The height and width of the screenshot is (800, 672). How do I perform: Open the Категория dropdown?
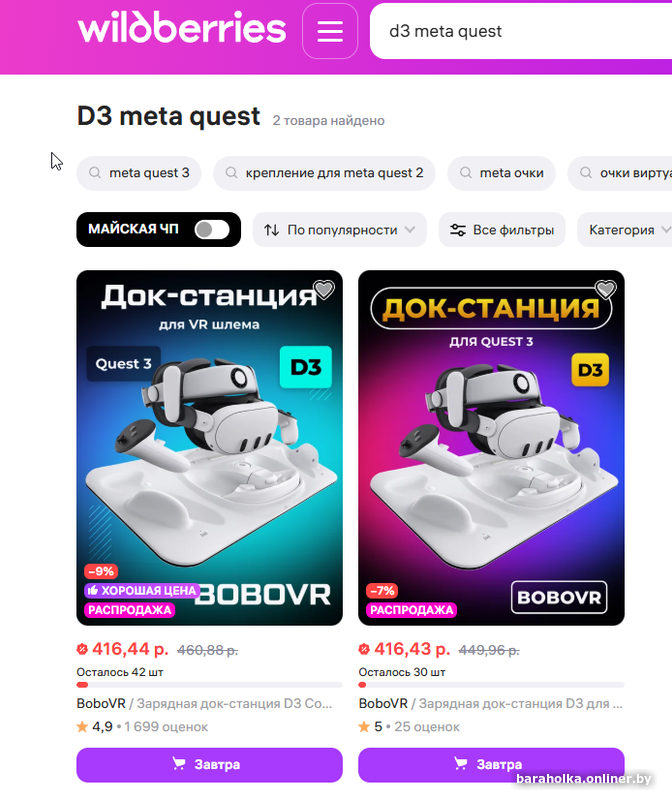click(625, 230)
